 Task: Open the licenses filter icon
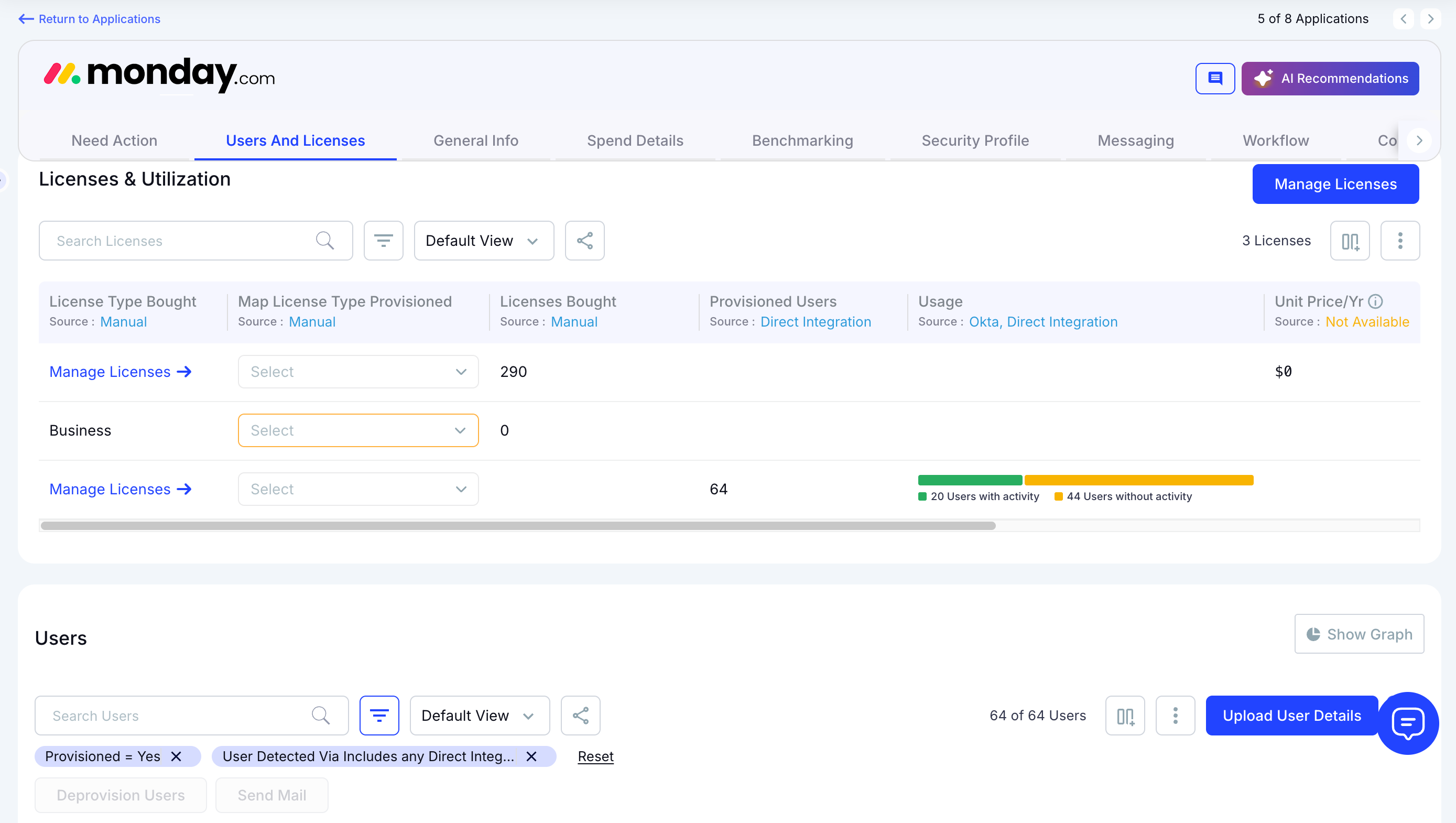pos(383,241)
